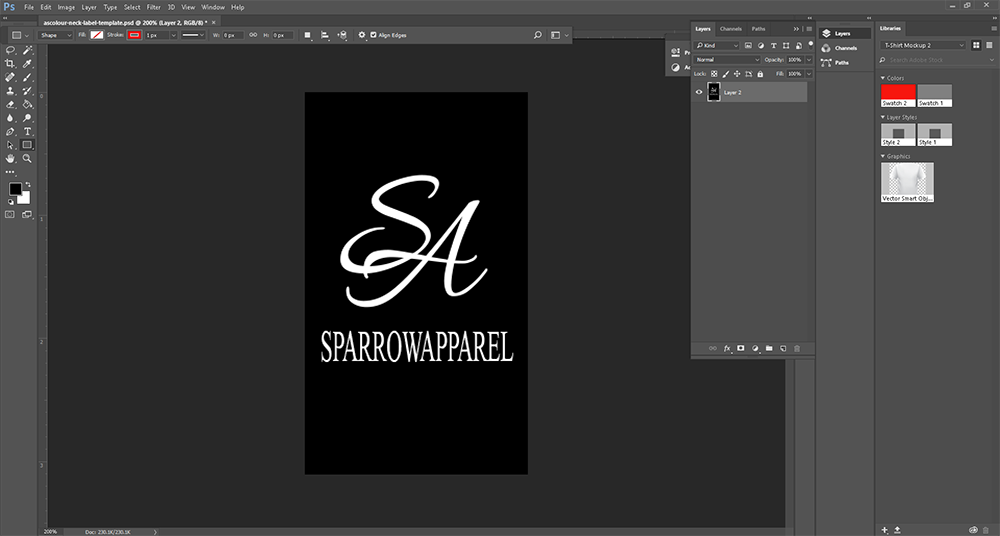Viewport: 1000px width, 536px height.
Task: Open the Window menu
Action: coord(213,7)
